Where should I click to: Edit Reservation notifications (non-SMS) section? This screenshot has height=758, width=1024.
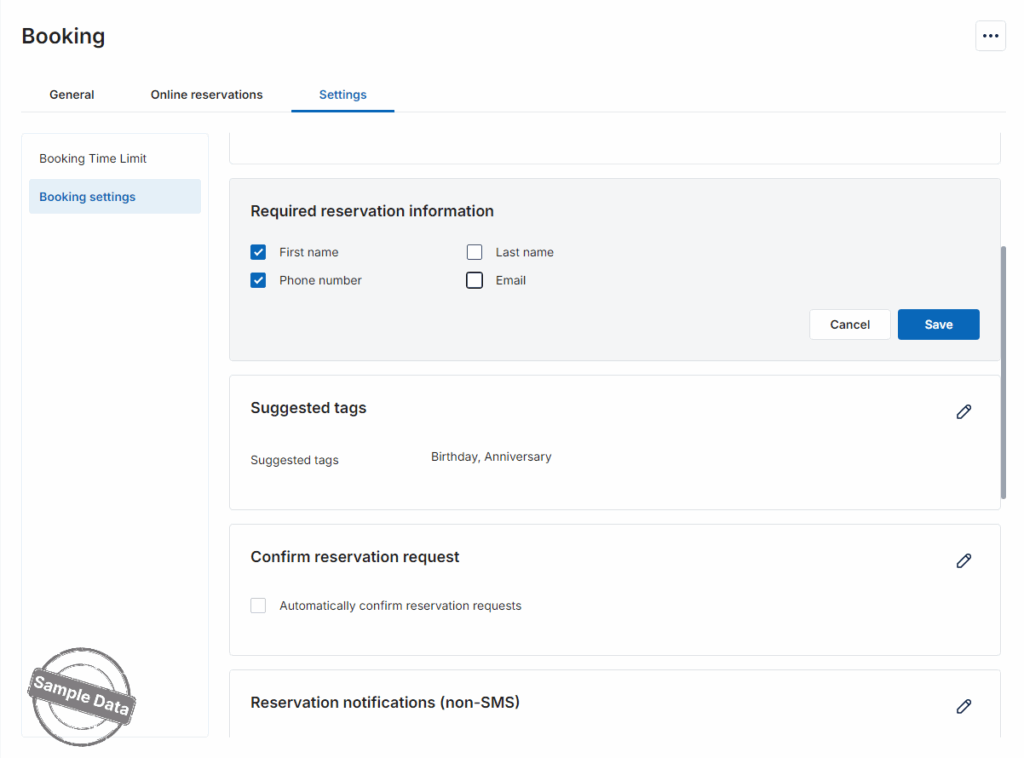963,707
